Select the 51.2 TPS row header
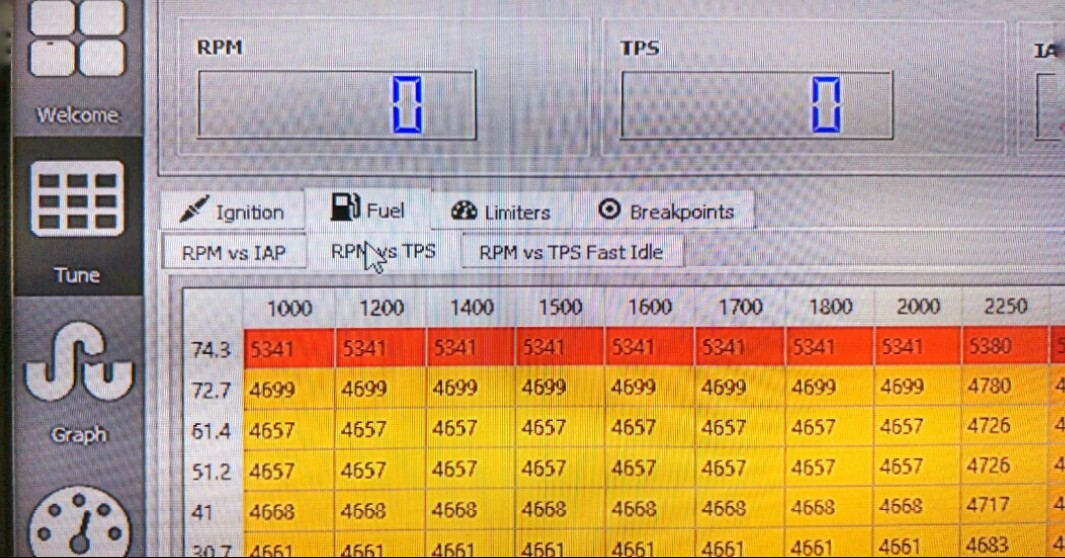The width and height of the screenshot is (1065, 558). [x=213, y=471]
